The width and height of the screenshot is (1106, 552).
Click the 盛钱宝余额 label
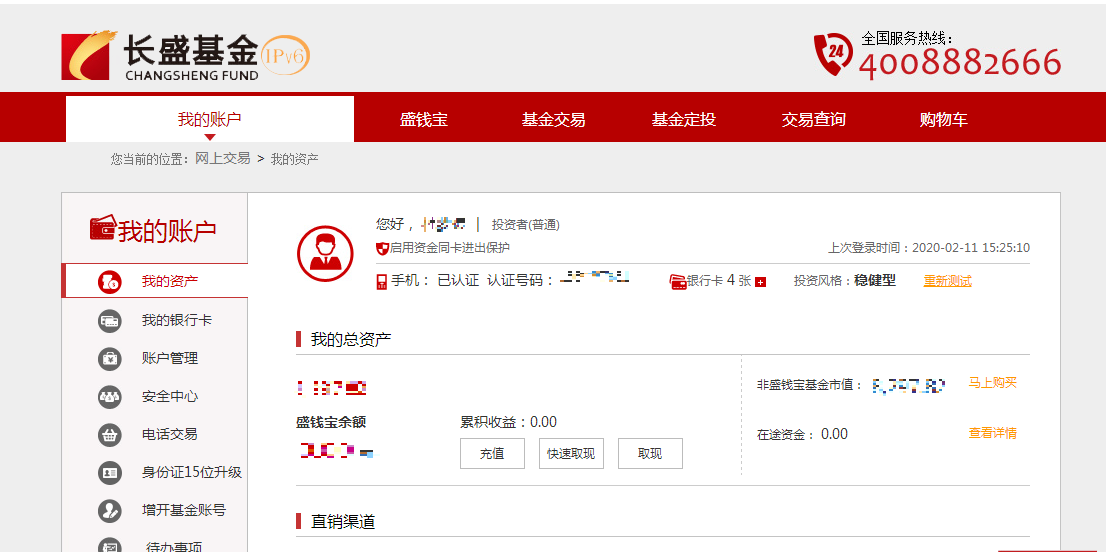[331, 422]
